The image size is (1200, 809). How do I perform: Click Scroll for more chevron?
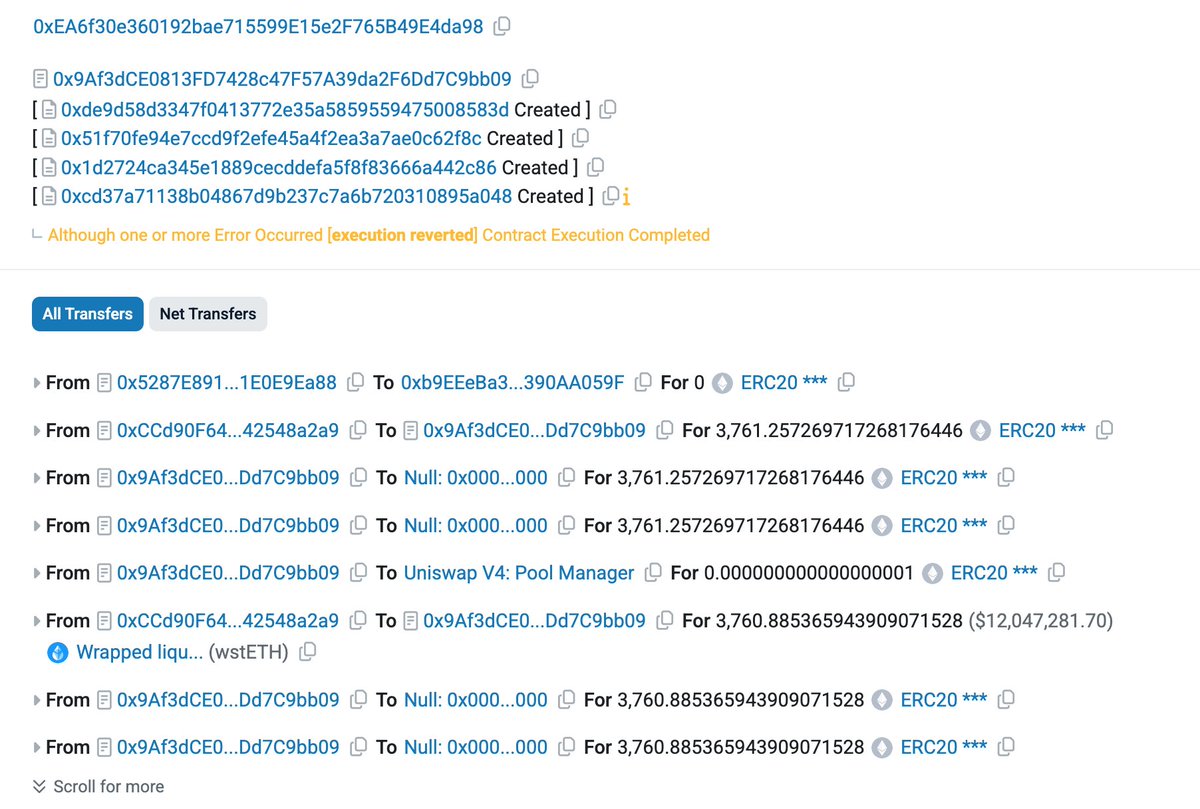tap(39, 787)
